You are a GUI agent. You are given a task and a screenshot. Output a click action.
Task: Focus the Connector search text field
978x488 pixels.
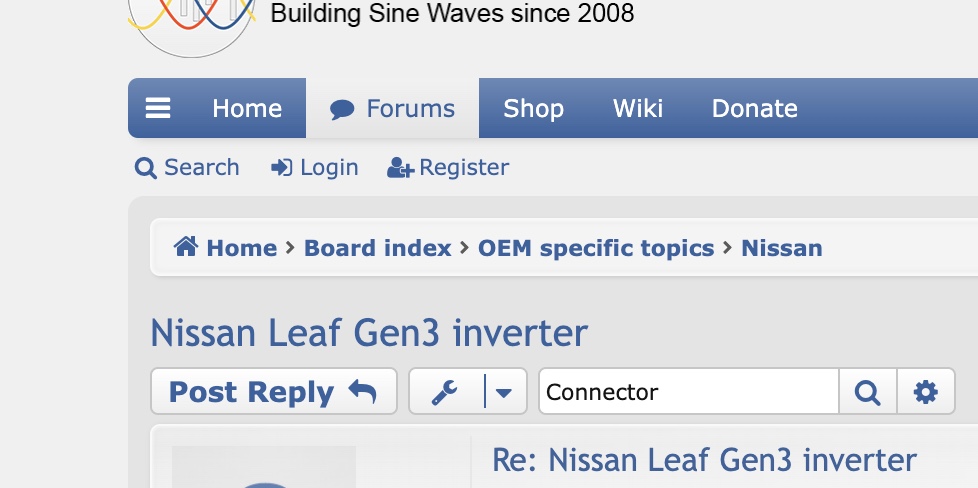[688, 392]
